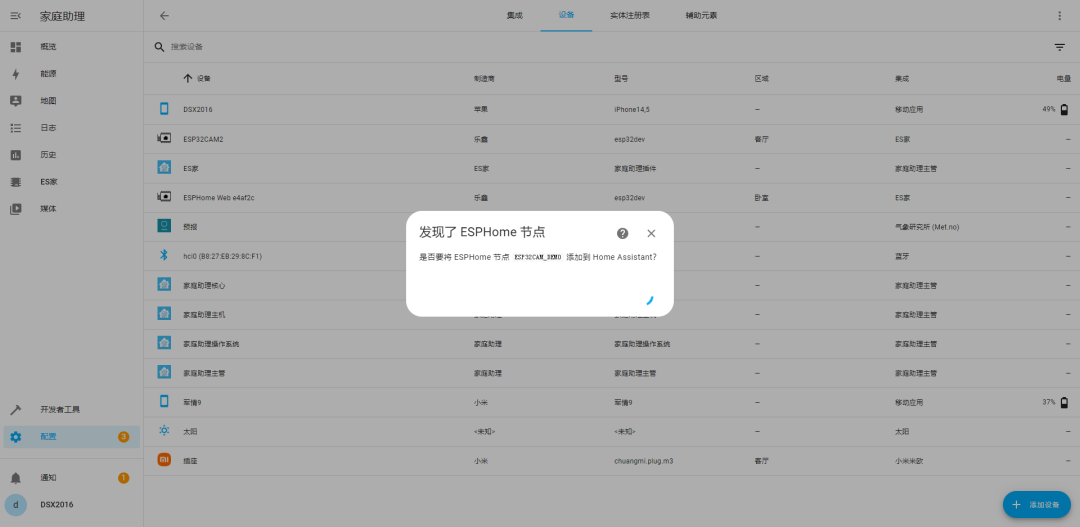Open the device filter icon

[1059, 47]
